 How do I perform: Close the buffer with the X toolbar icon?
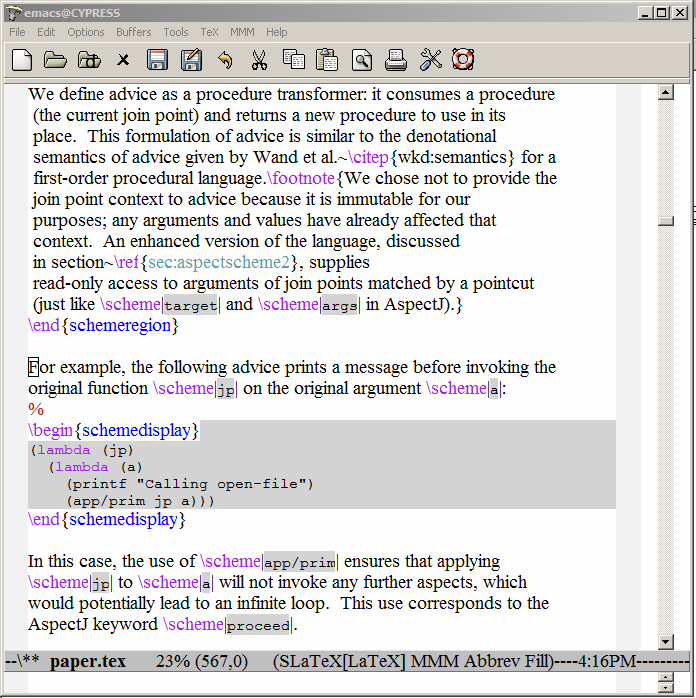[x=123, y=60]
